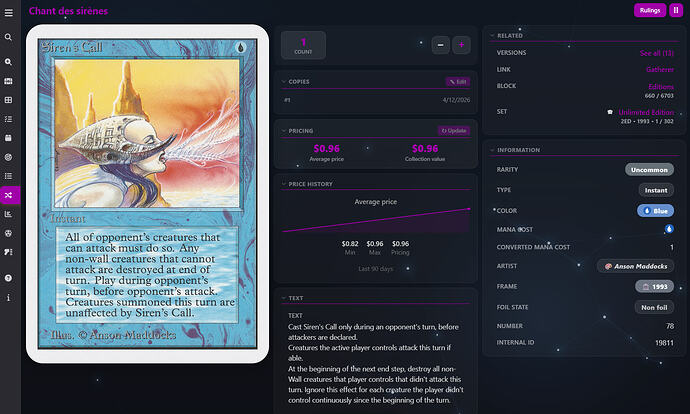Click the count box showing 1
The width and height of the screenshot is (690, 414).
click(x=303, y=45)
